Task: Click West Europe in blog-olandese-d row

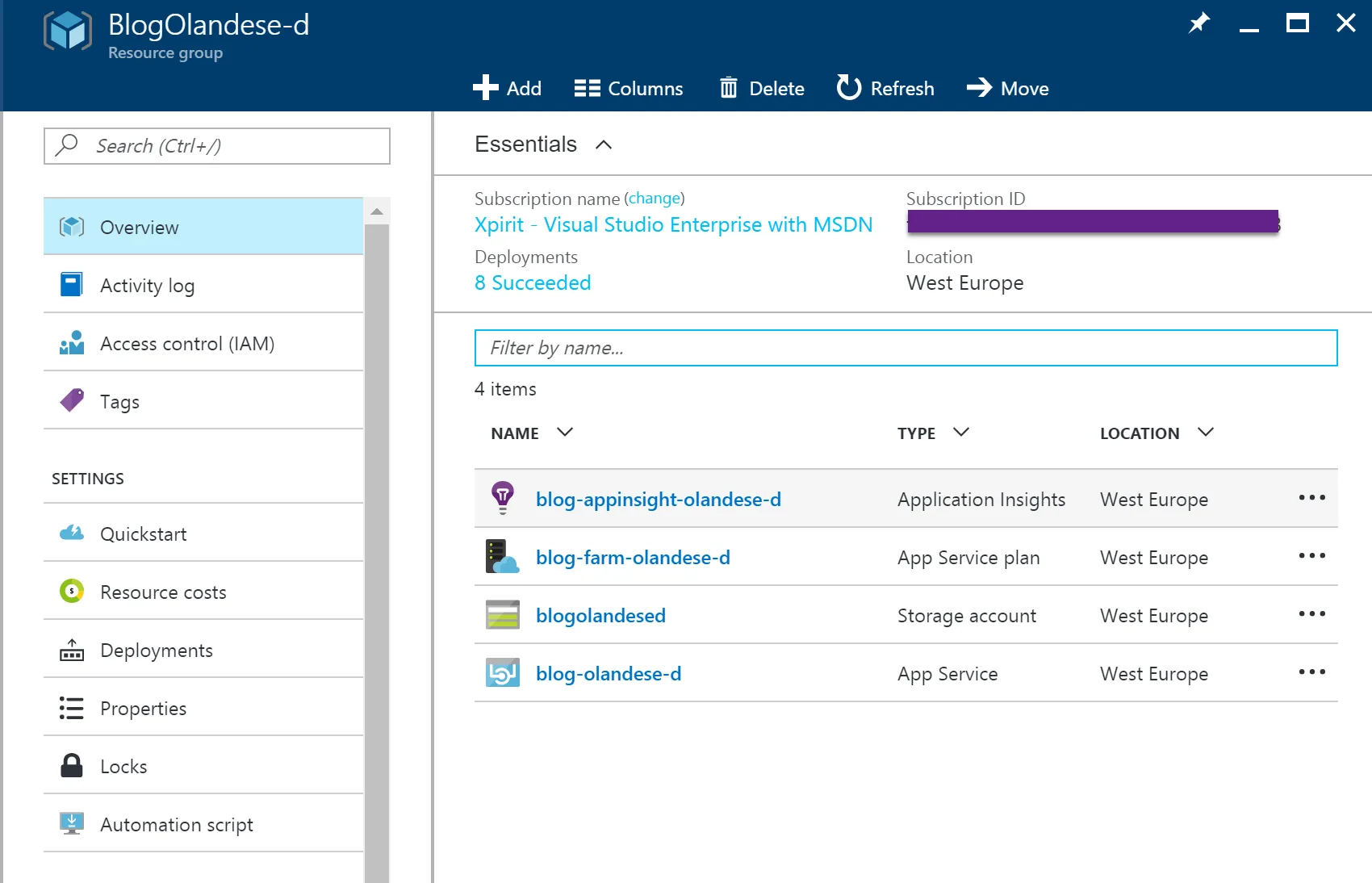Action: click(x=1154, y=674)
